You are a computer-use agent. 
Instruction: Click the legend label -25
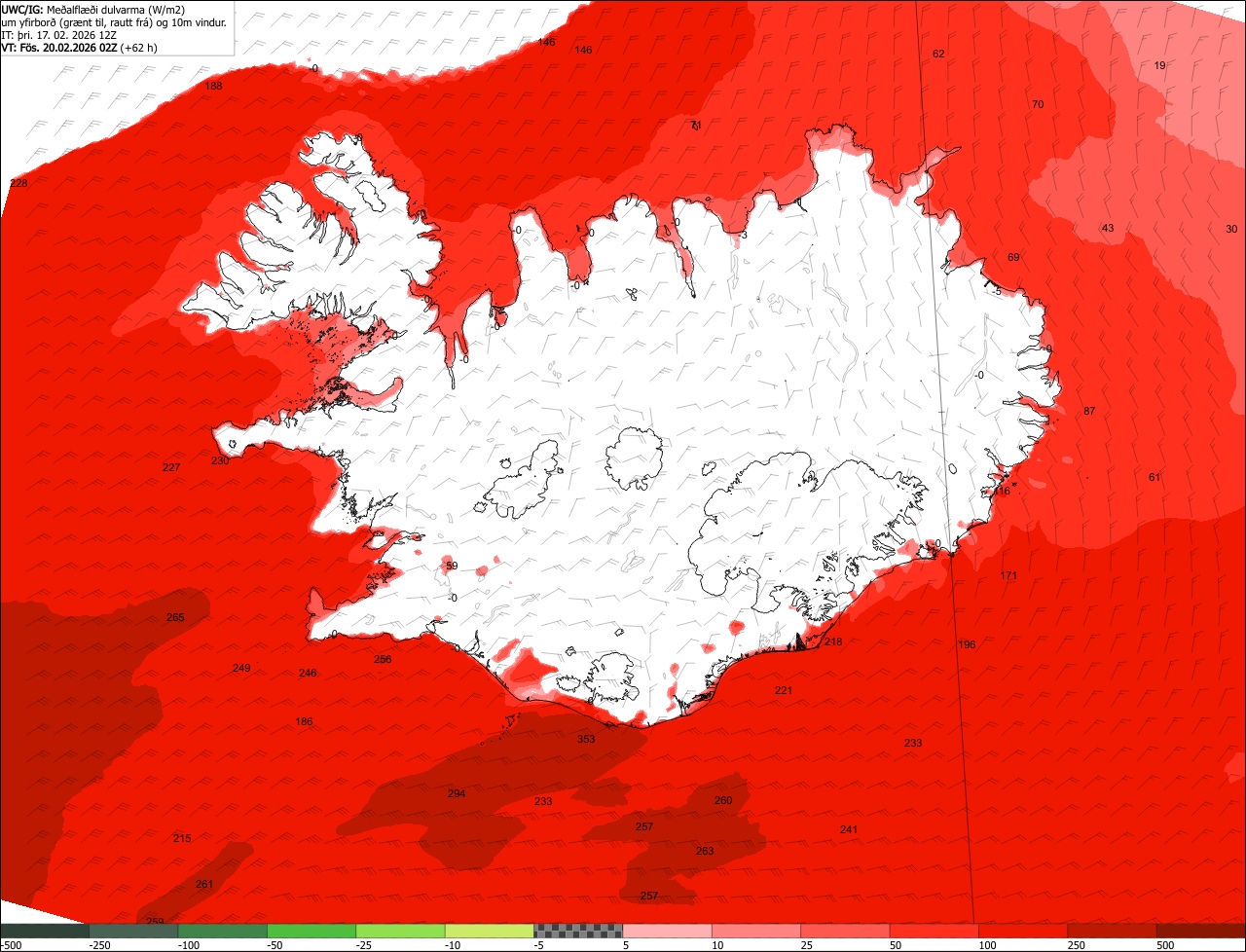365,945
